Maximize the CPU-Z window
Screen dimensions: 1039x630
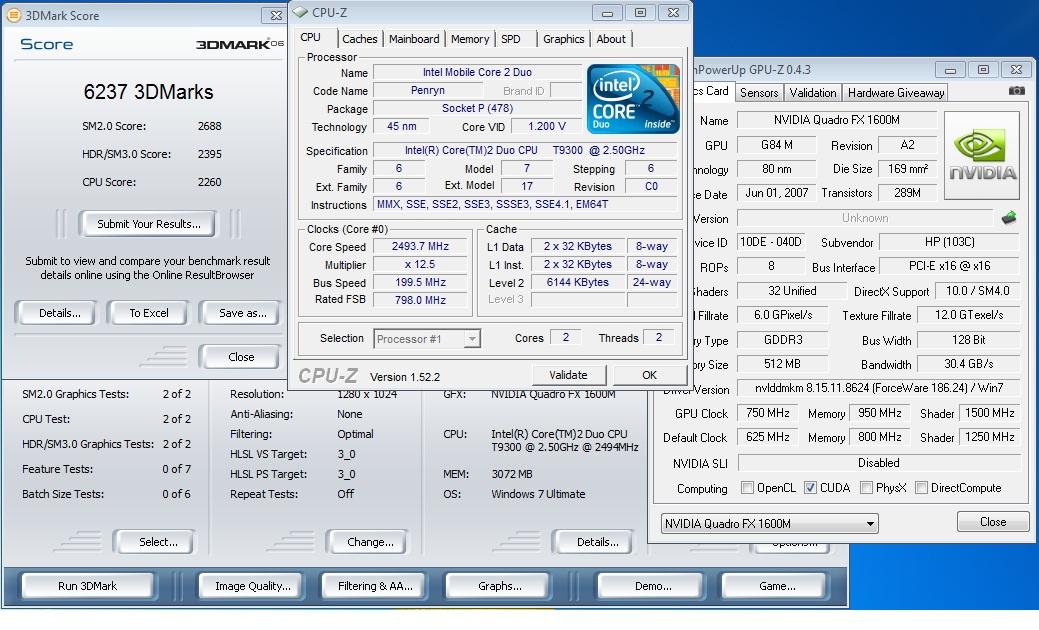pos(640,13)
